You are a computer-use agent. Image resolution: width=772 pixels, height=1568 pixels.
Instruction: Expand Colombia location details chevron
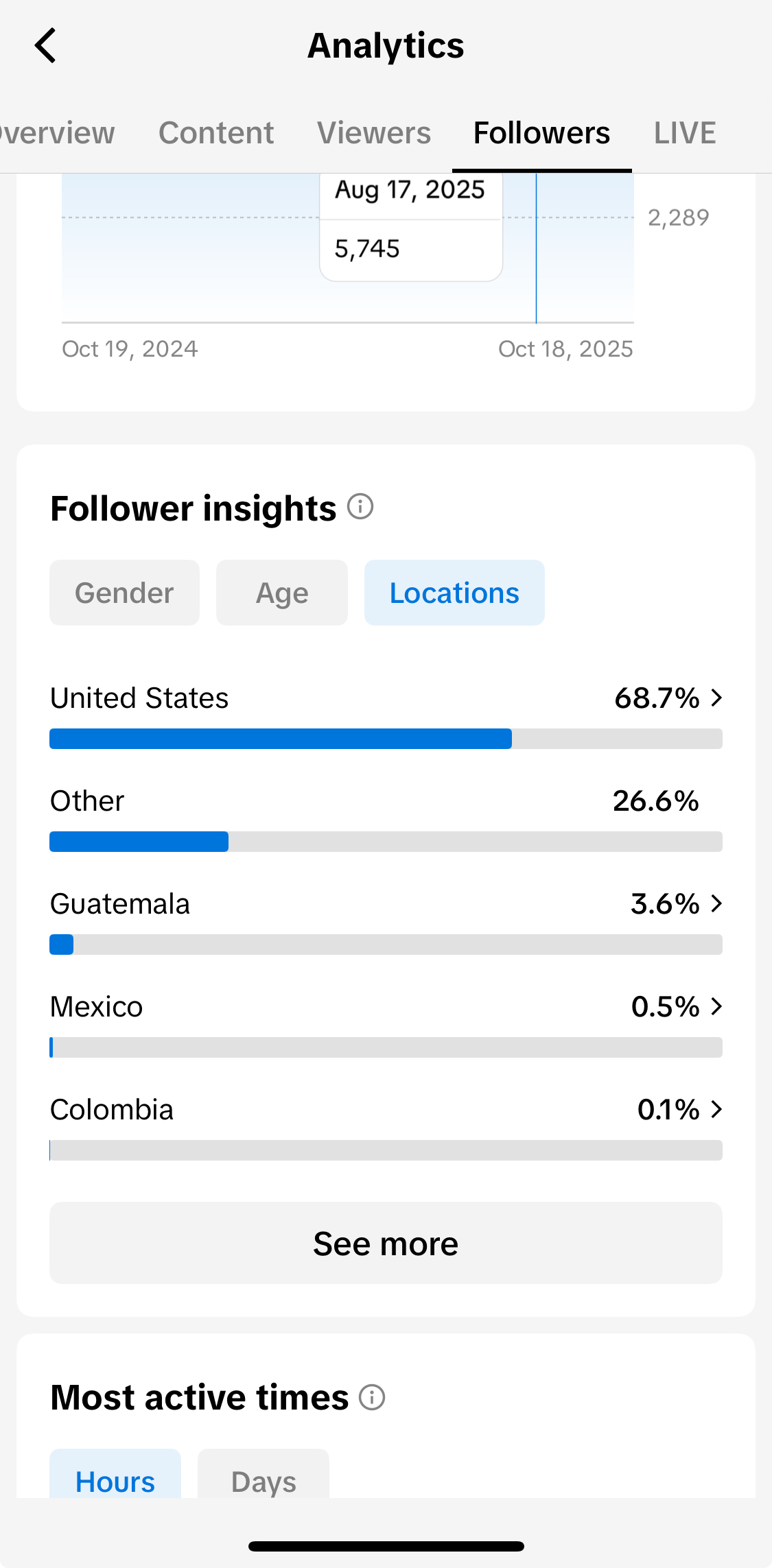pos(716,1110)
